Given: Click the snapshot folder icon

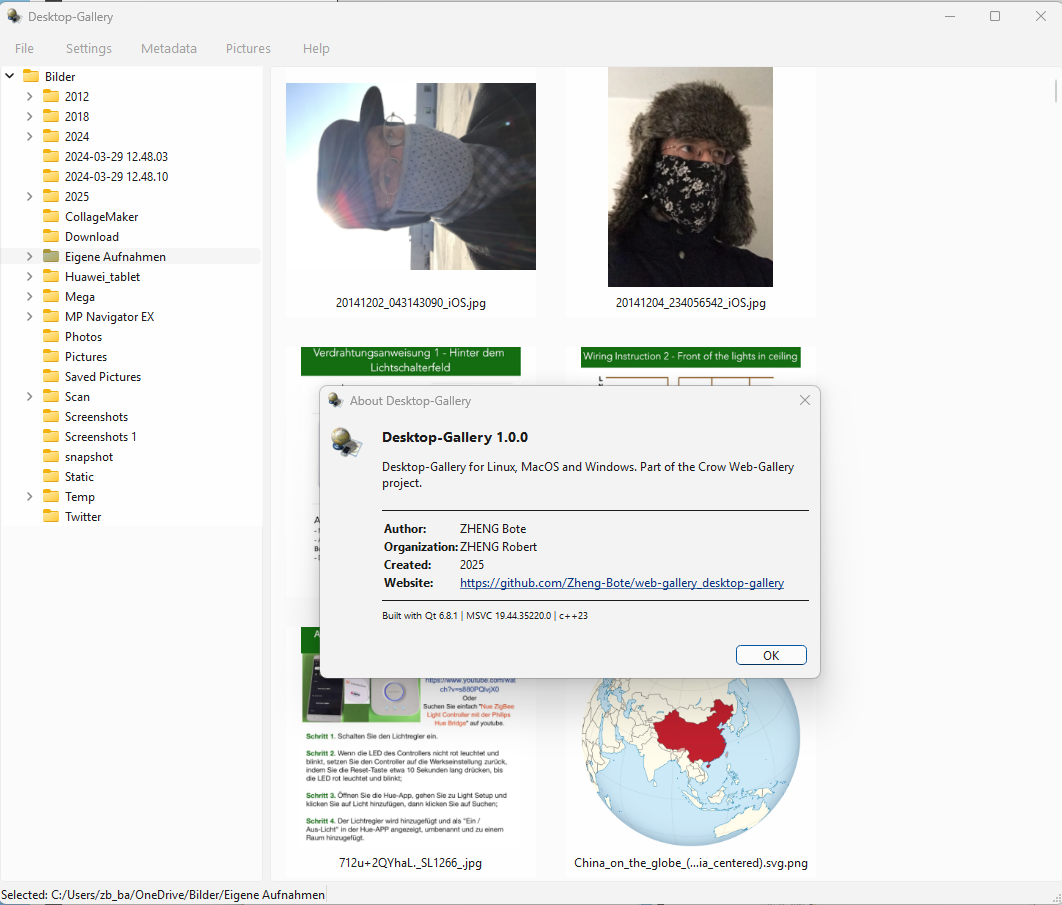Looking at the screenshot, I should (51, 456).
